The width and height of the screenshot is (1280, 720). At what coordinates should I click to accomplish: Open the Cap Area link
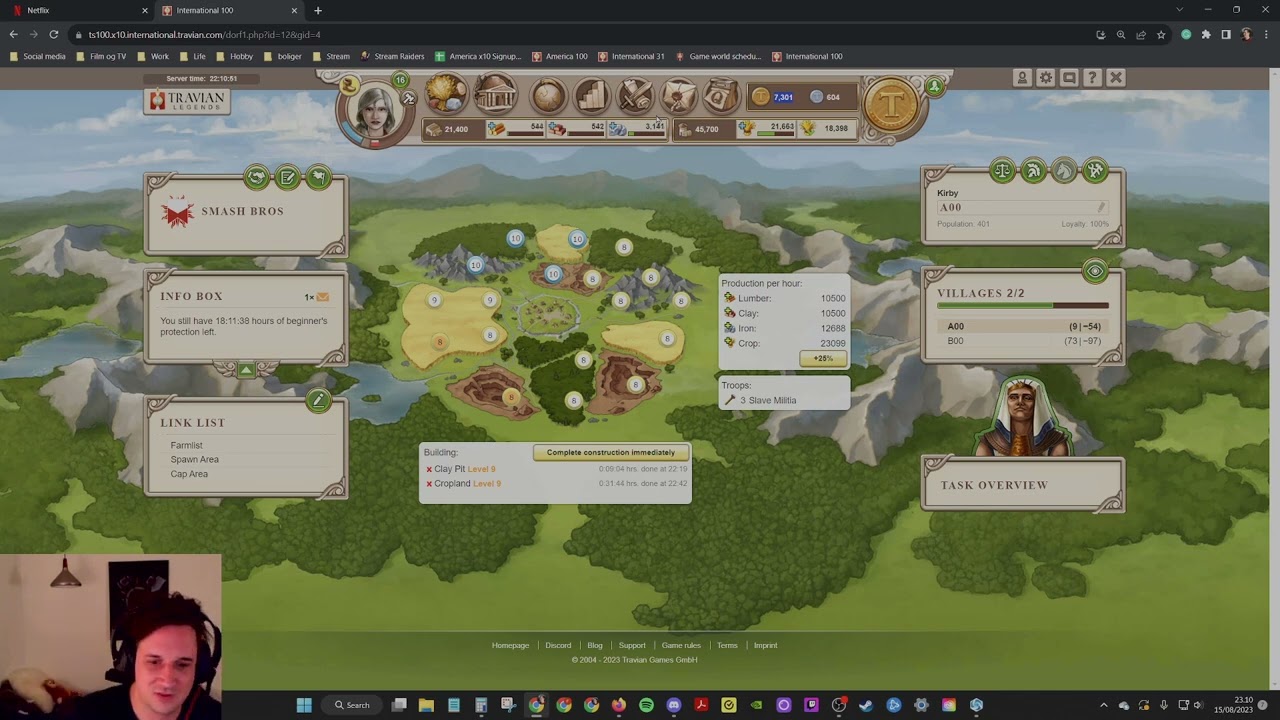189,474
